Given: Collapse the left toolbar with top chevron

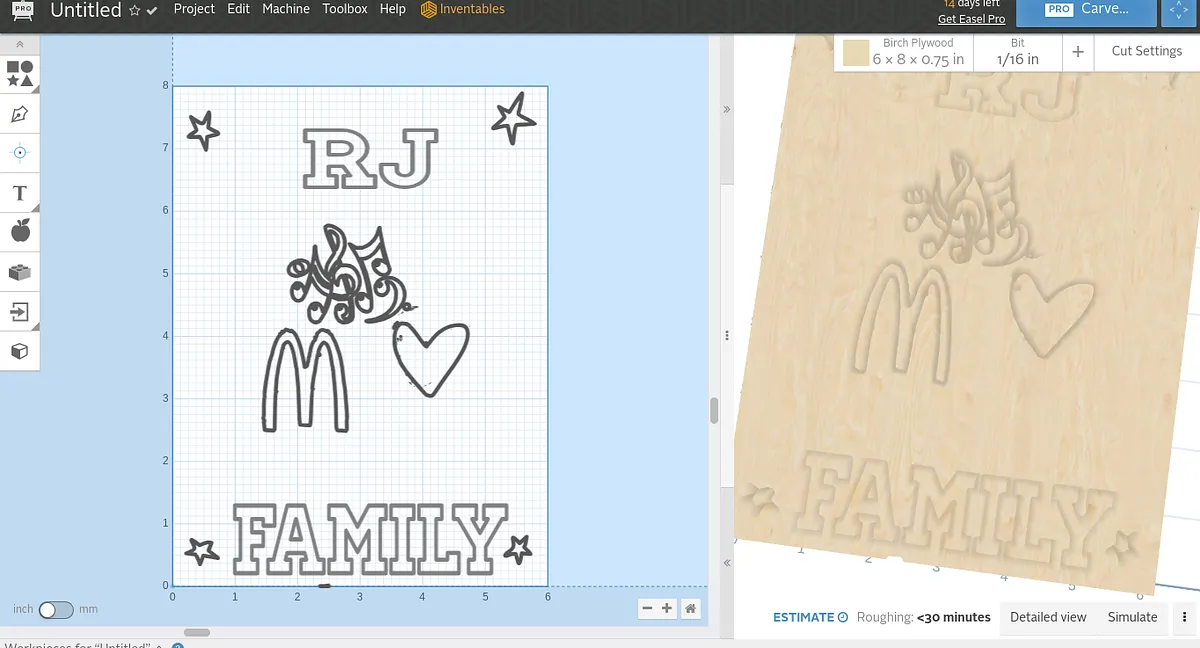Looking at the screenshot, I should pos(19,45).
